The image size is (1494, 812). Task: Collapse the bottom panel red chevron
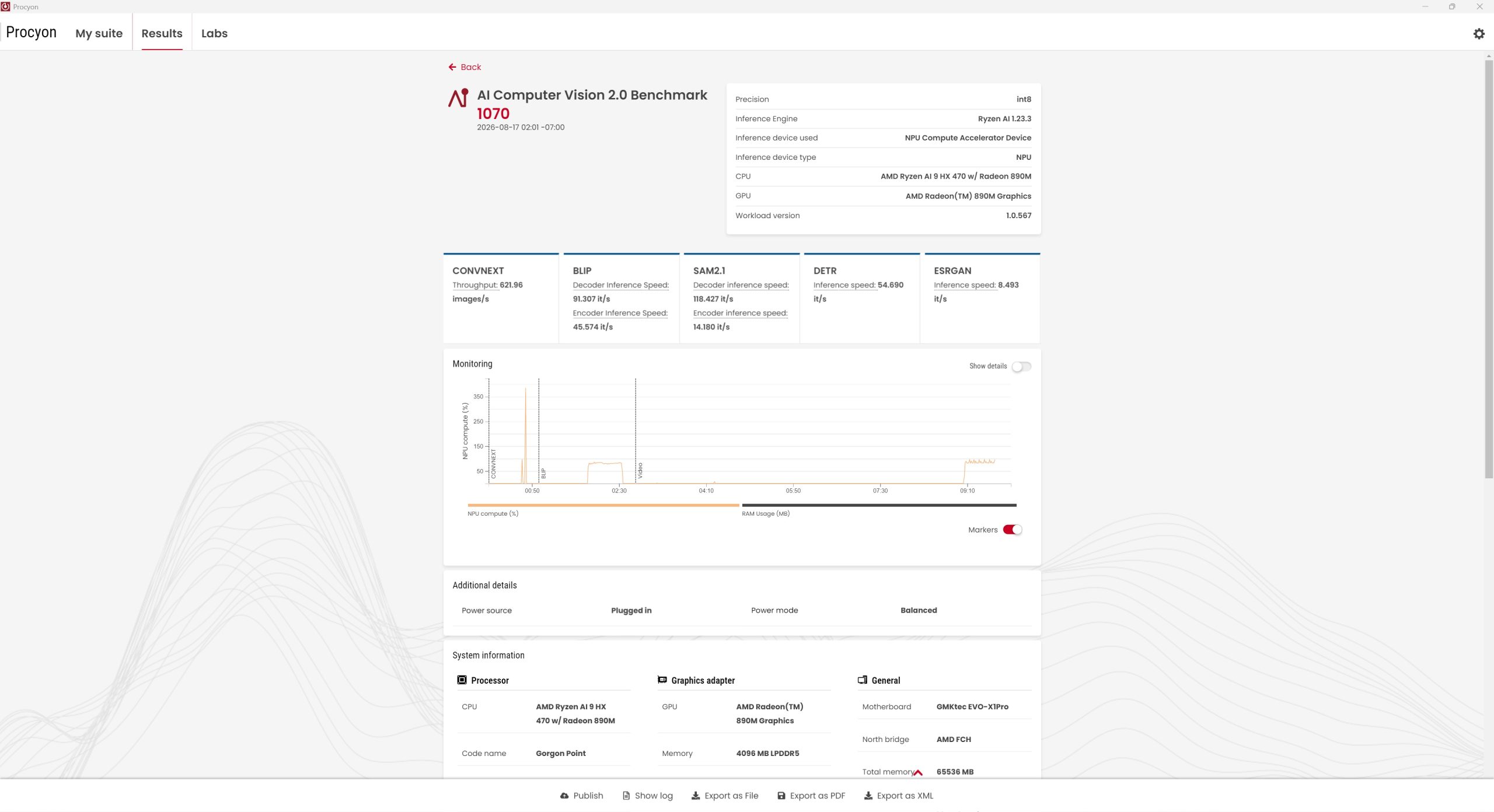point(917,773)
